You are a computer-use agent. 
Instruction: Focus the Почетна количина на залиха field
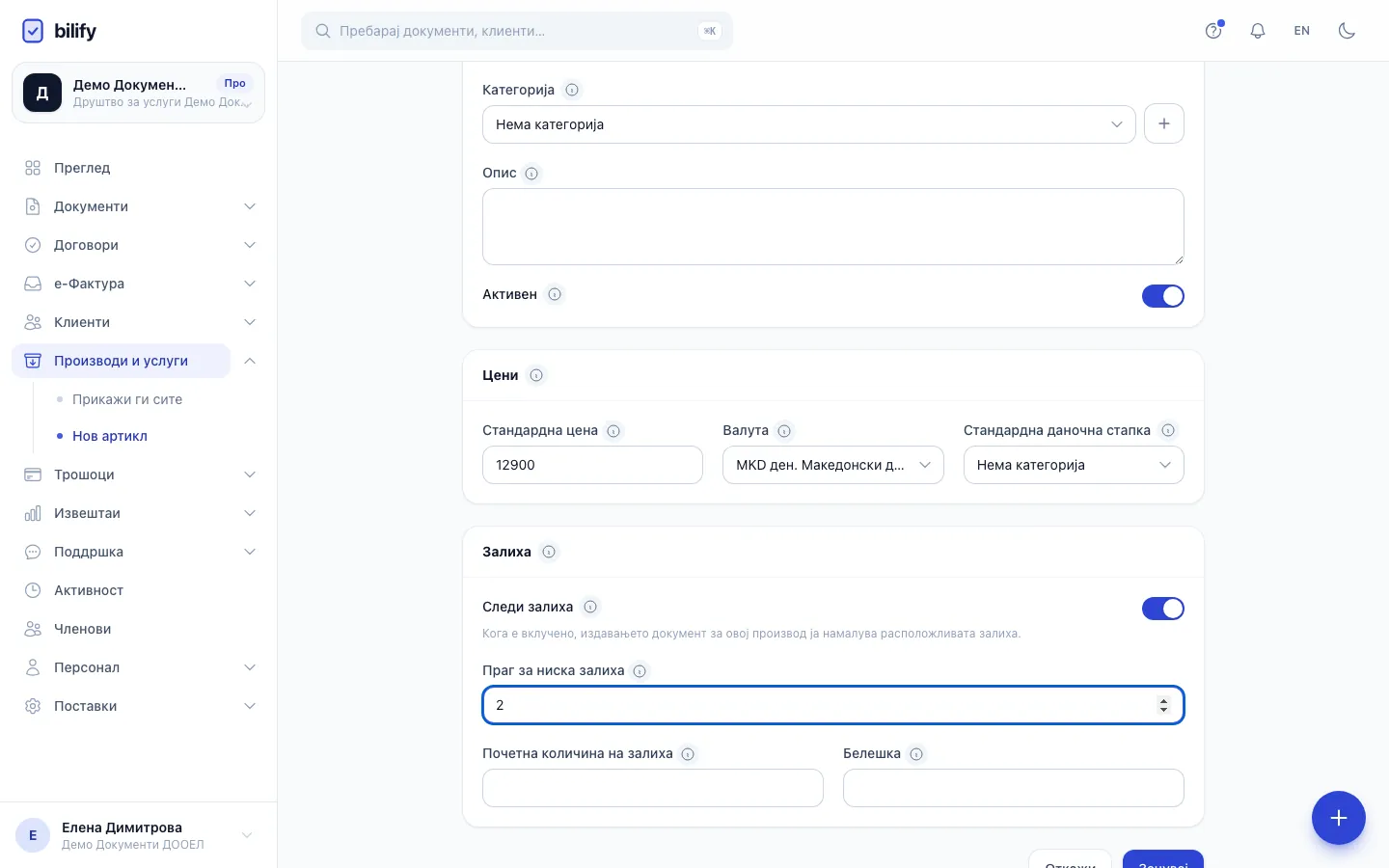pos(653,788)
